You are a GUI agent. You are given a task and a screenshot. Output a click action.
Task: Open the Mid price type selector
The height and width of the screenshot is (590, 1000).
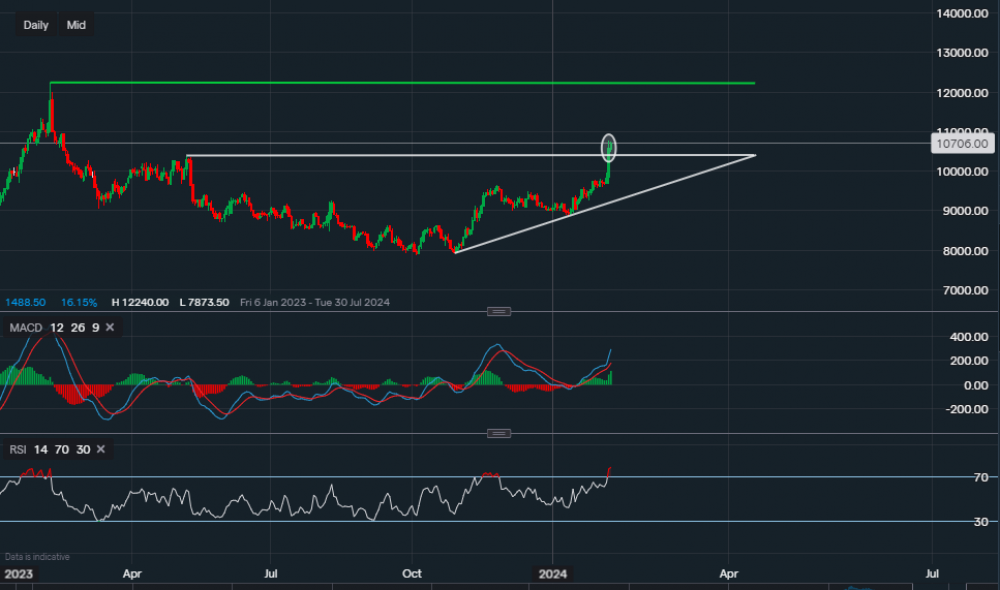[x=76, y=25]
